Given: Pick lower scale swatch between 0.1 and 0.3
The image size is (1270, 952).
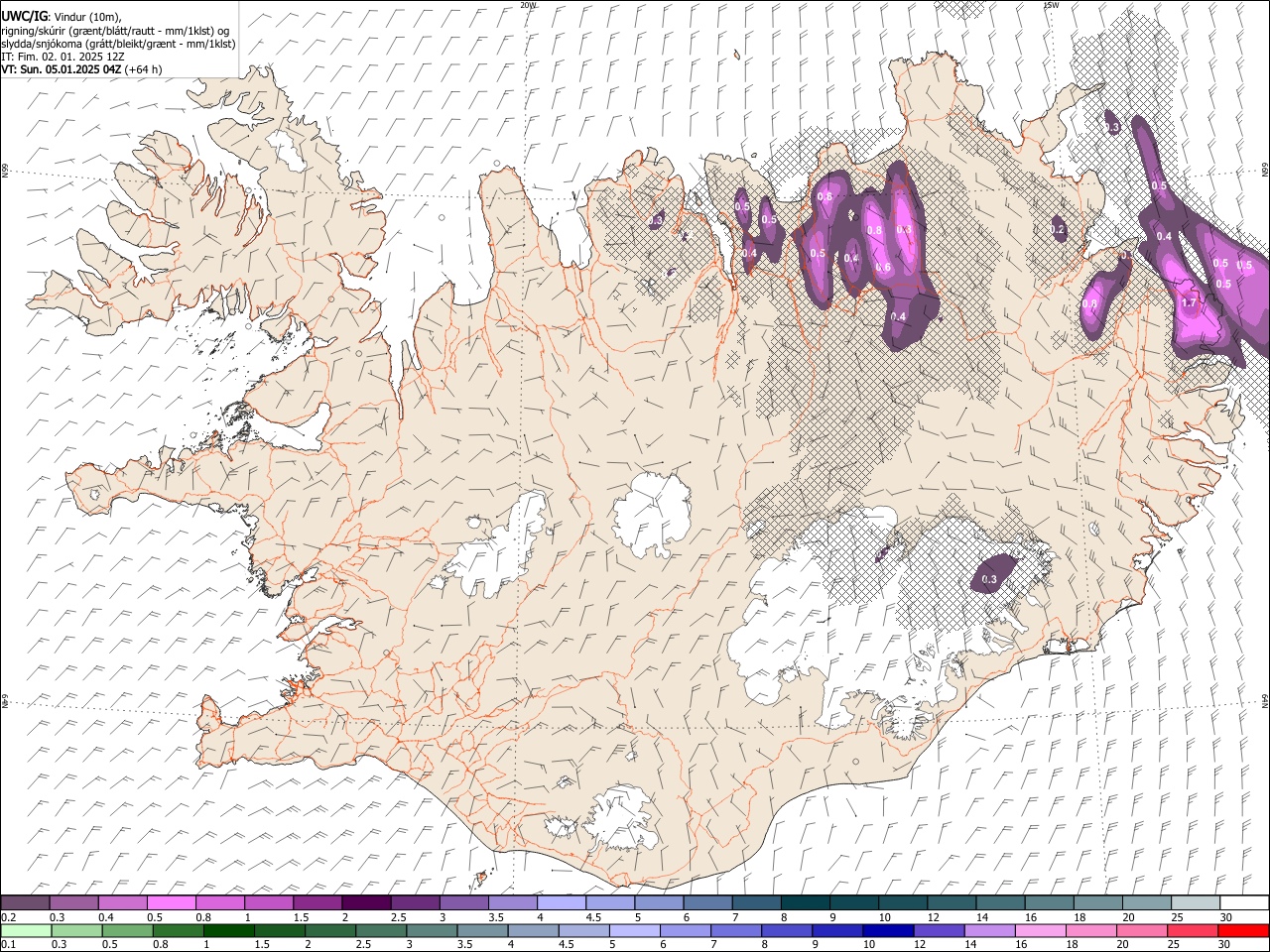Looking at the screenshot, I should (26, 930).
